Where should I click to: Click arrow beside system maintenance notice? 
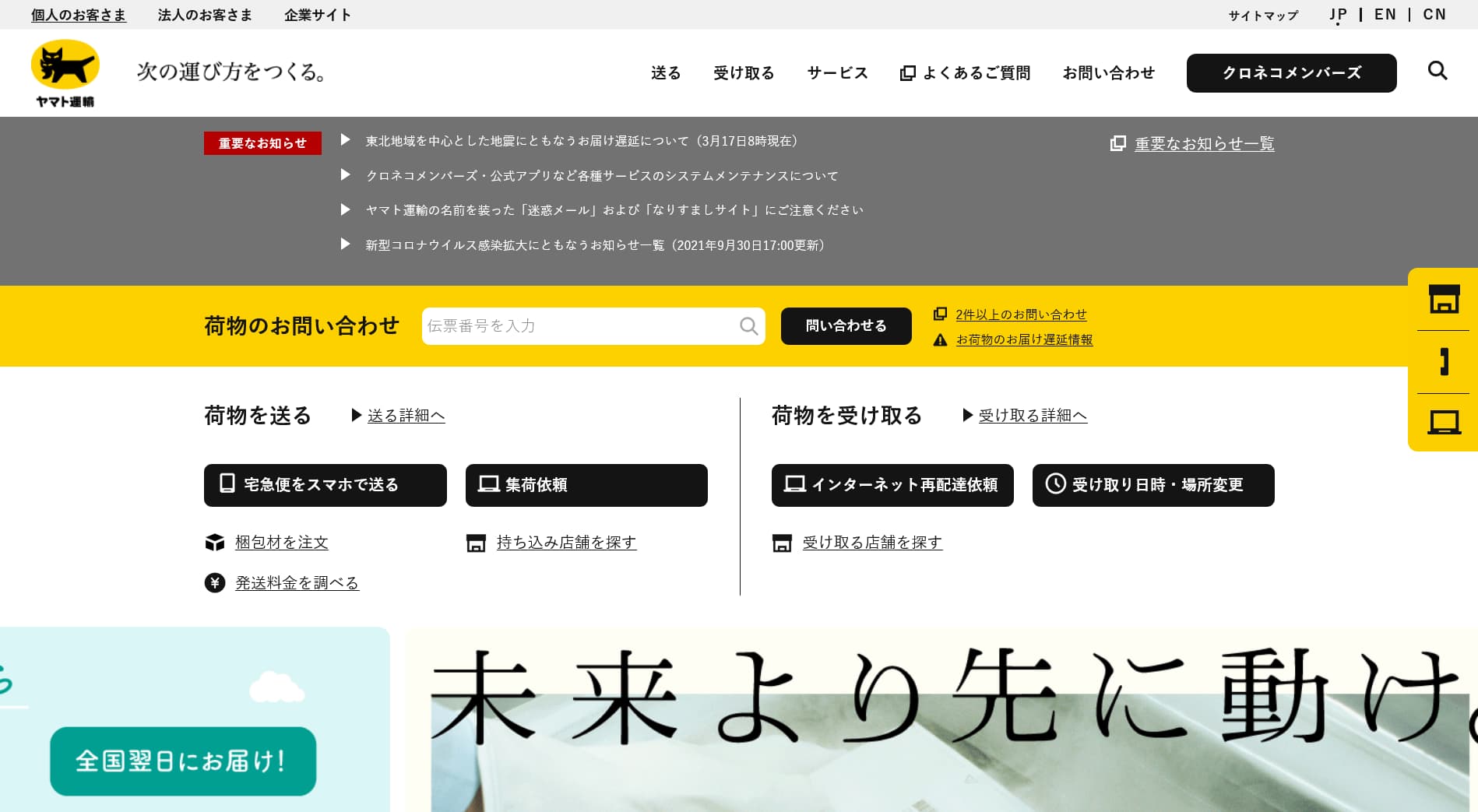click(346, 175)
